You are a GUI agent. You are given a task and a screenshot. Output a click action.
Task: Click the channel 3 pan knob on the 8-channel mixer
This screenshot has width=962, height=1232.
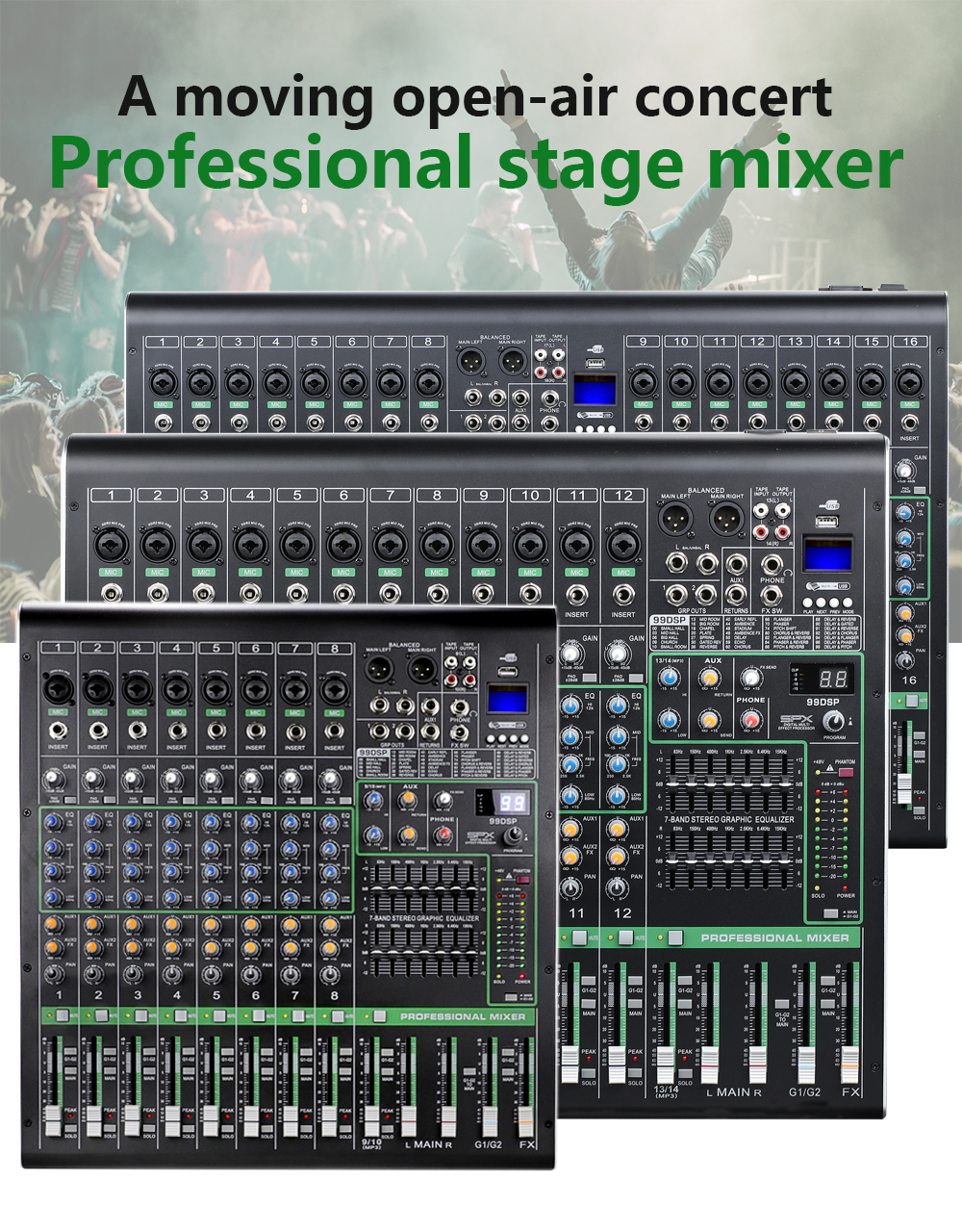[132, 974]
